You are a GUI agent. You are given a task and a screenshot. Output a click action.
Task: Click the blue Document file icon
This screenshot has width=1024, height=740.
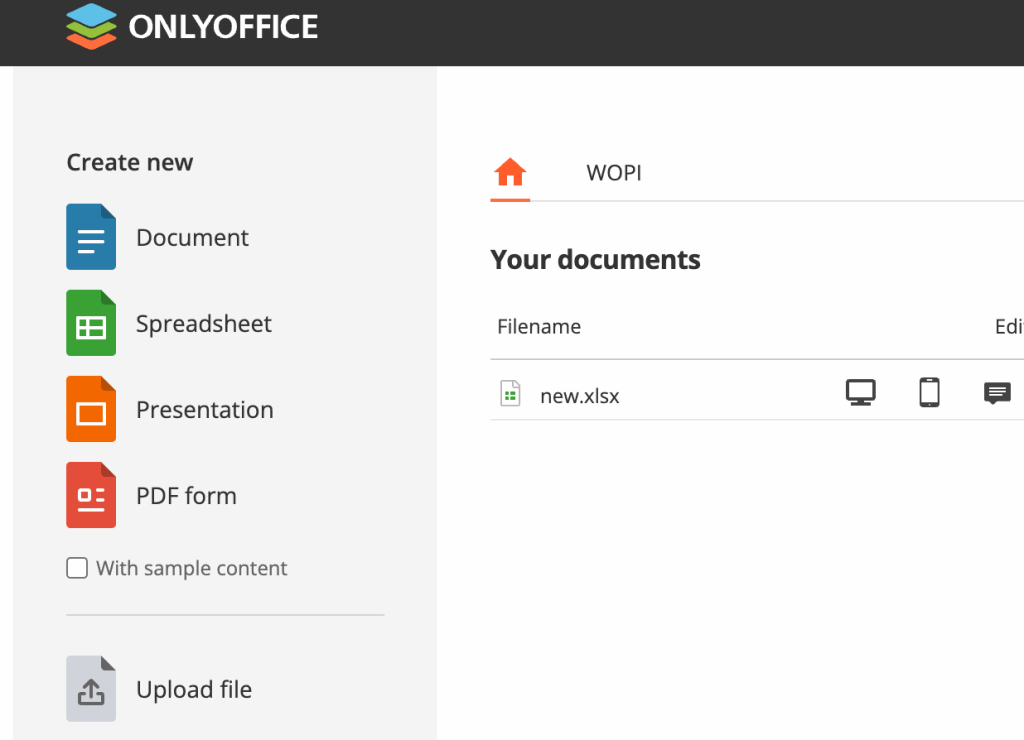click(91, 237)
